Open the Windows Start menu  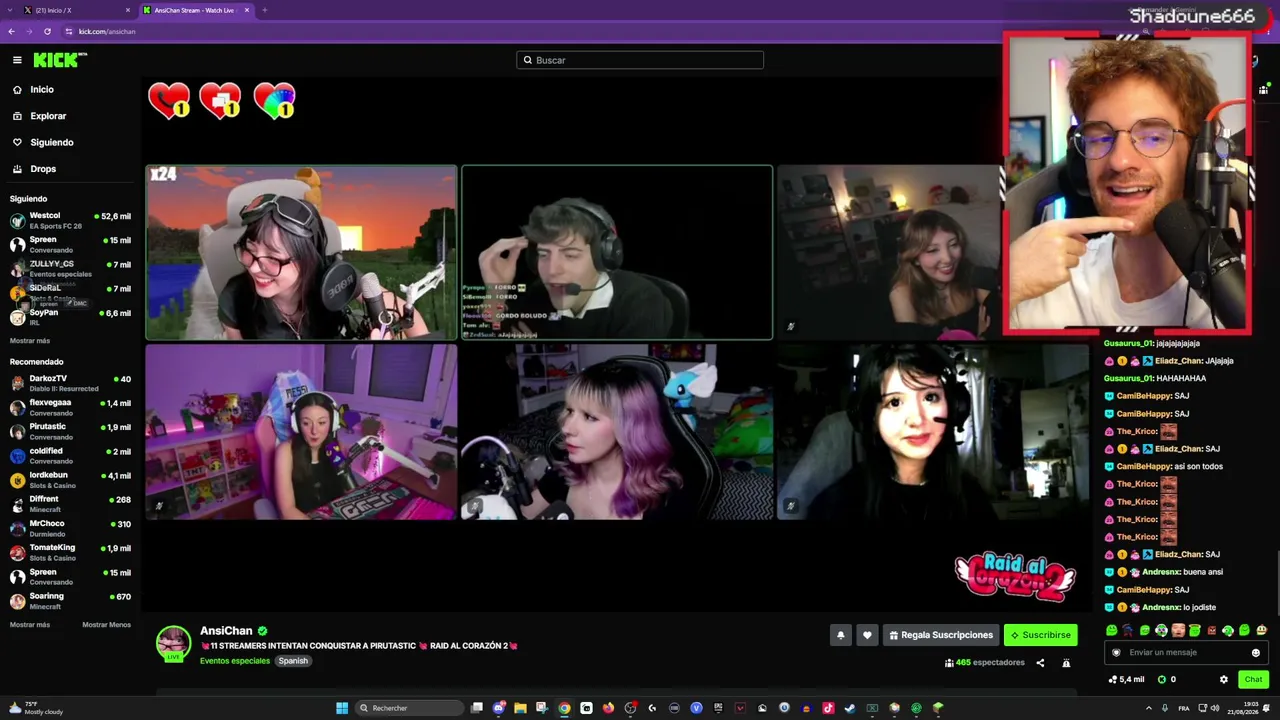coord(342,708)
